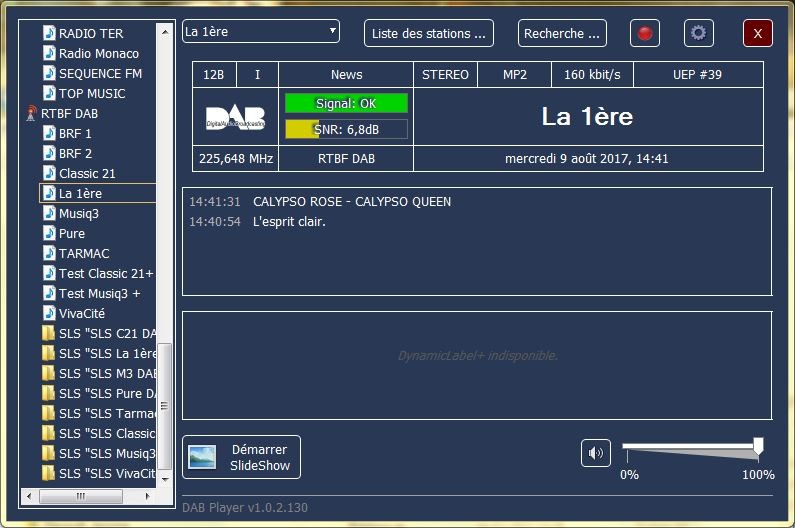Click the DAB logo image
The width and height of the screenshot is (795, 528).
click(235, 118)
